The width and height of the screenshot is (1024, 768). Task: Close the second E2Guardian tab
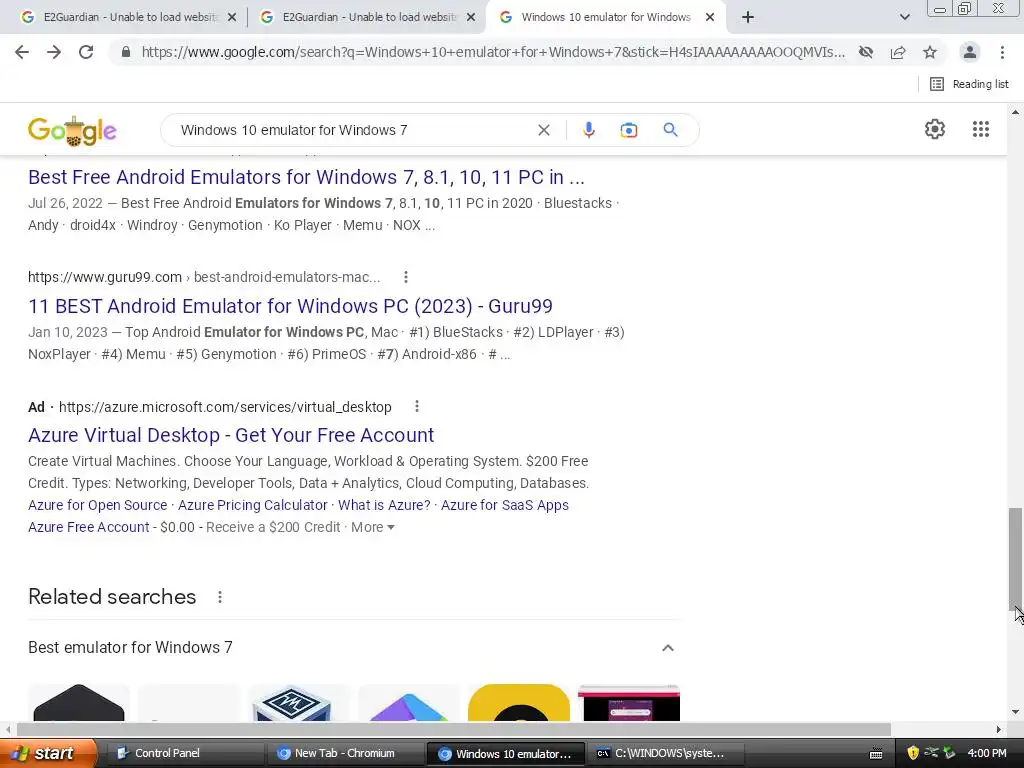(471, 17)
